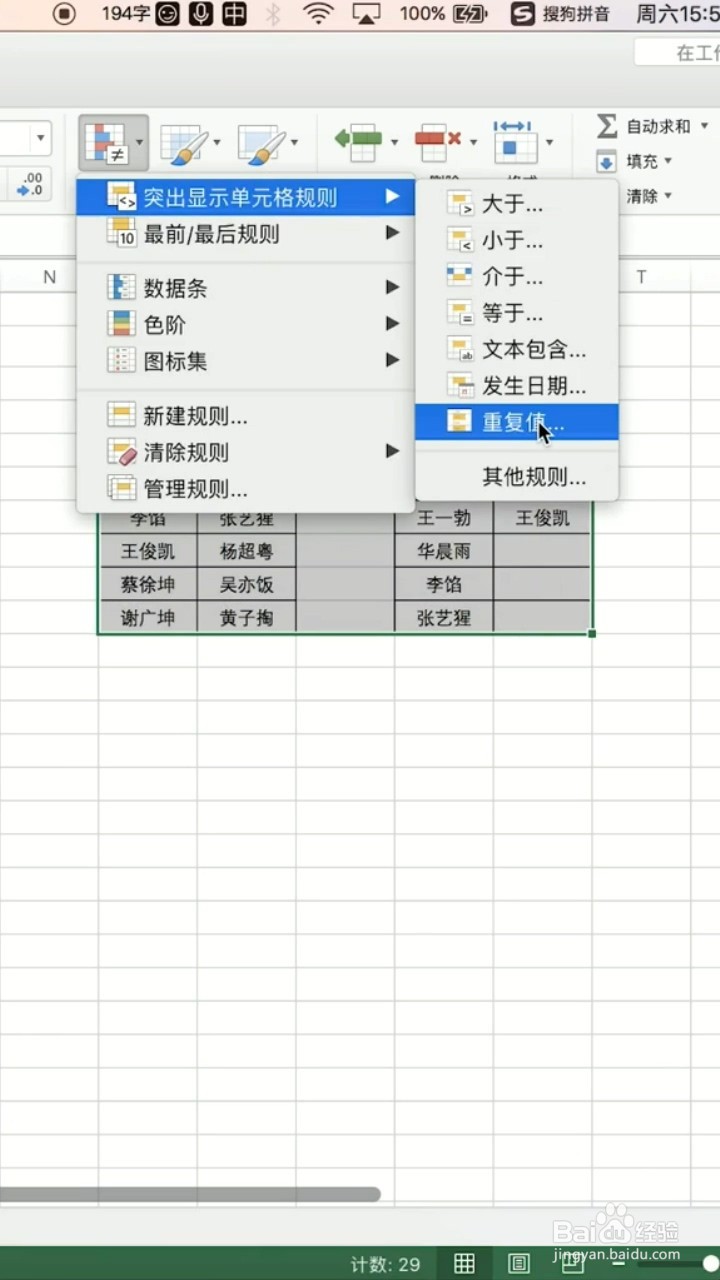The width and height of the screenshot is (720, 1280).
Task: Click the 大于 rule icon
Action: point(460,205)
